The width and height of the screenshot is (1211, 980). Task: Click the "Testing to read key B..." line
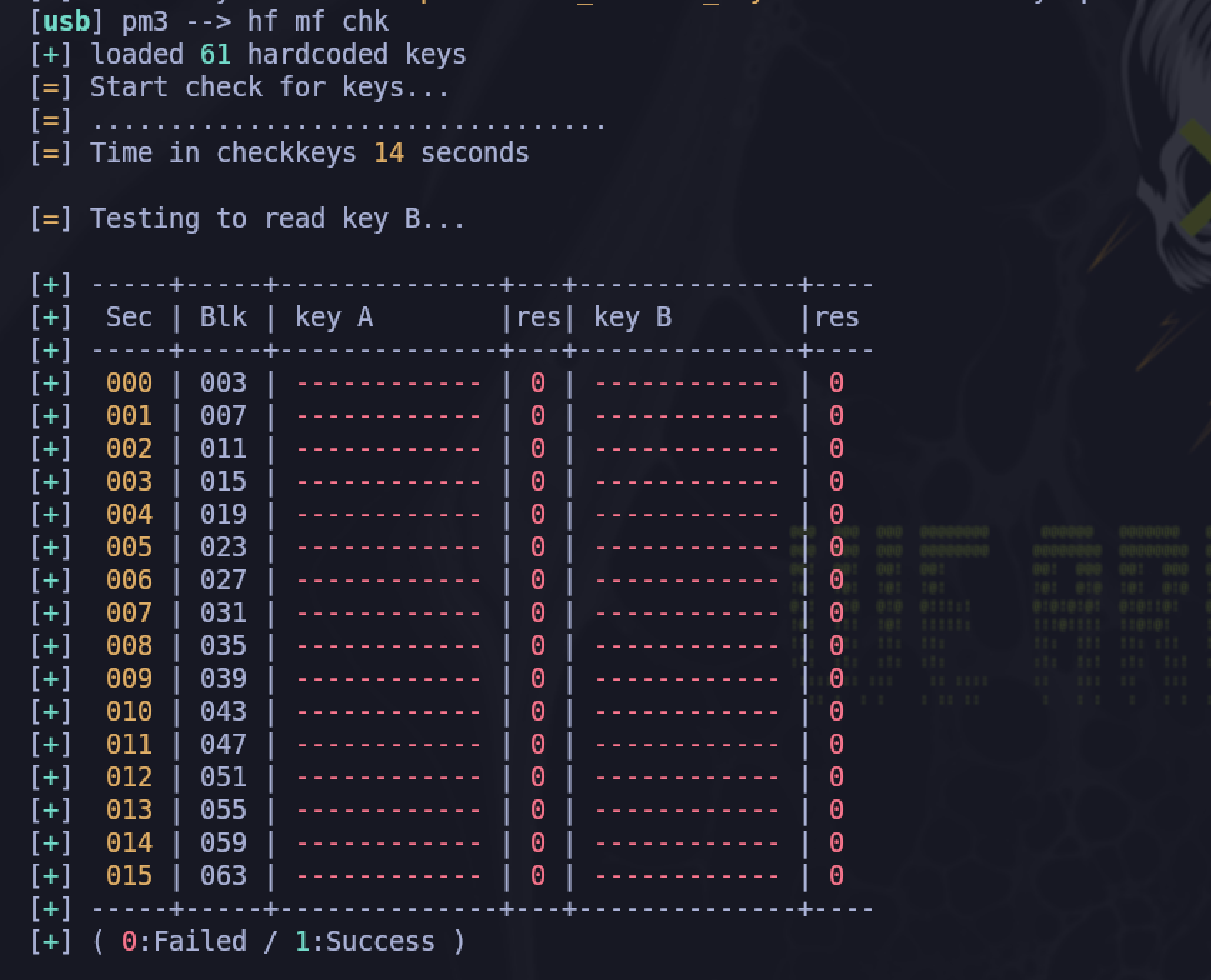pos(277,219)
